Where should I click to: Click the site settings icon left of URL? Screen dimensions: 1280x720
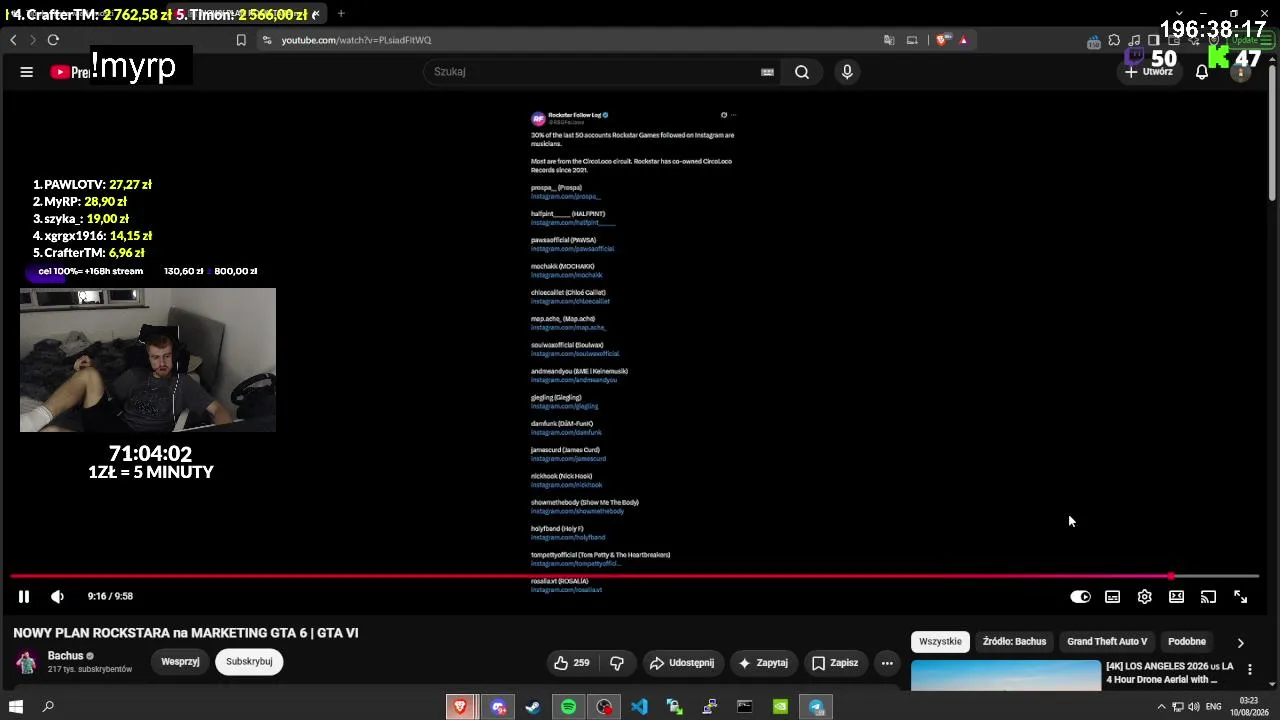point(266,40)
